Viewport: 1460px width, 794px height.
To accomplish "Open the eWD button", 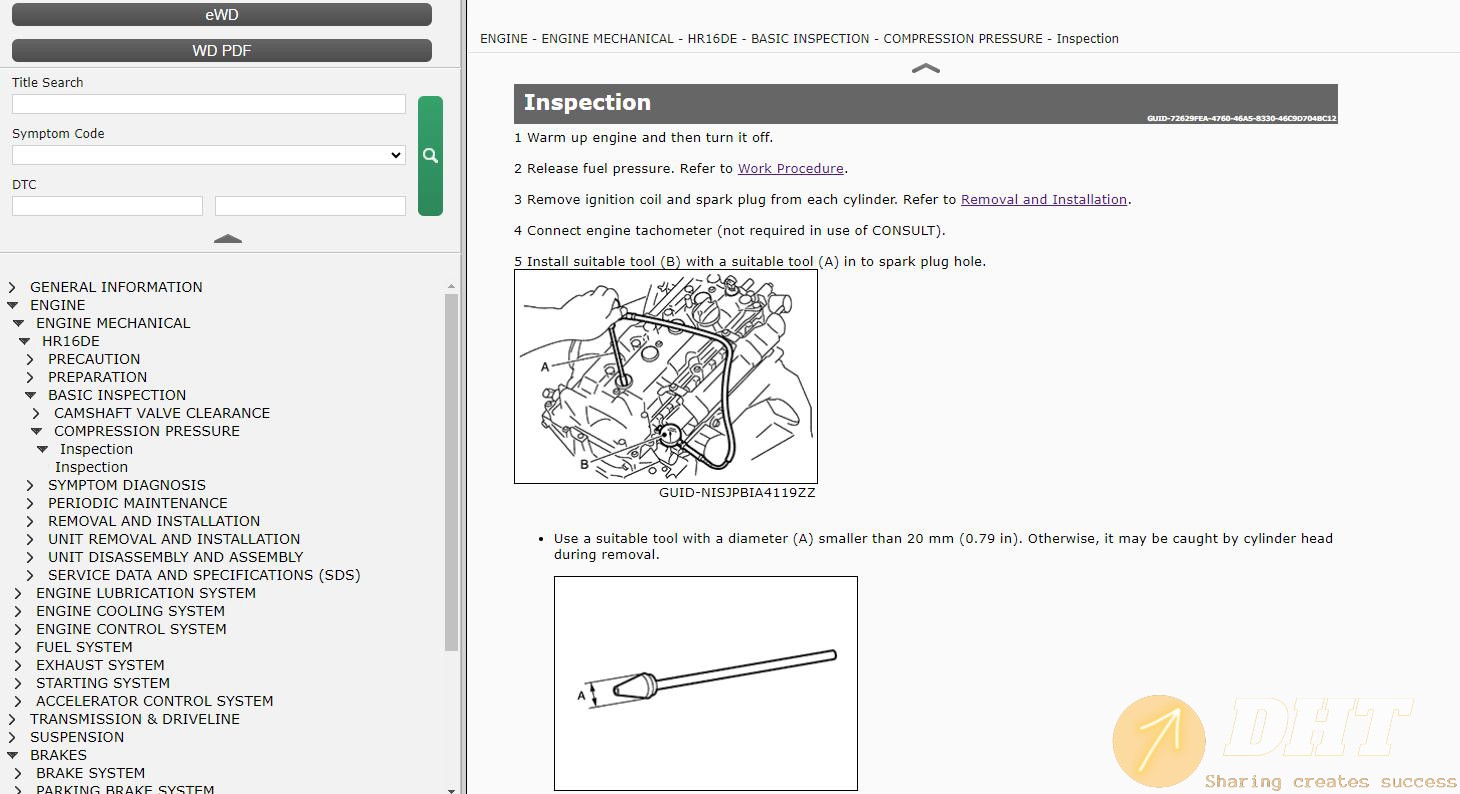I will point(222,15).
